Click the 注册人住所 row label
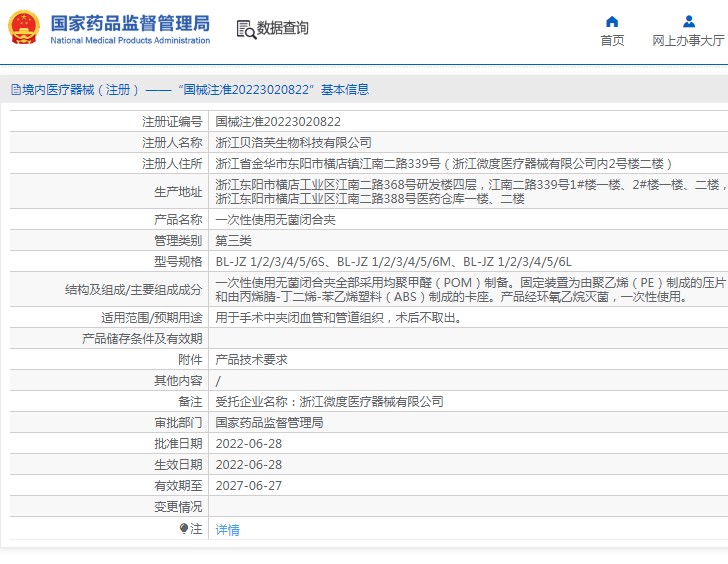Viewport: 728px width, 564px height. (172, 163)
